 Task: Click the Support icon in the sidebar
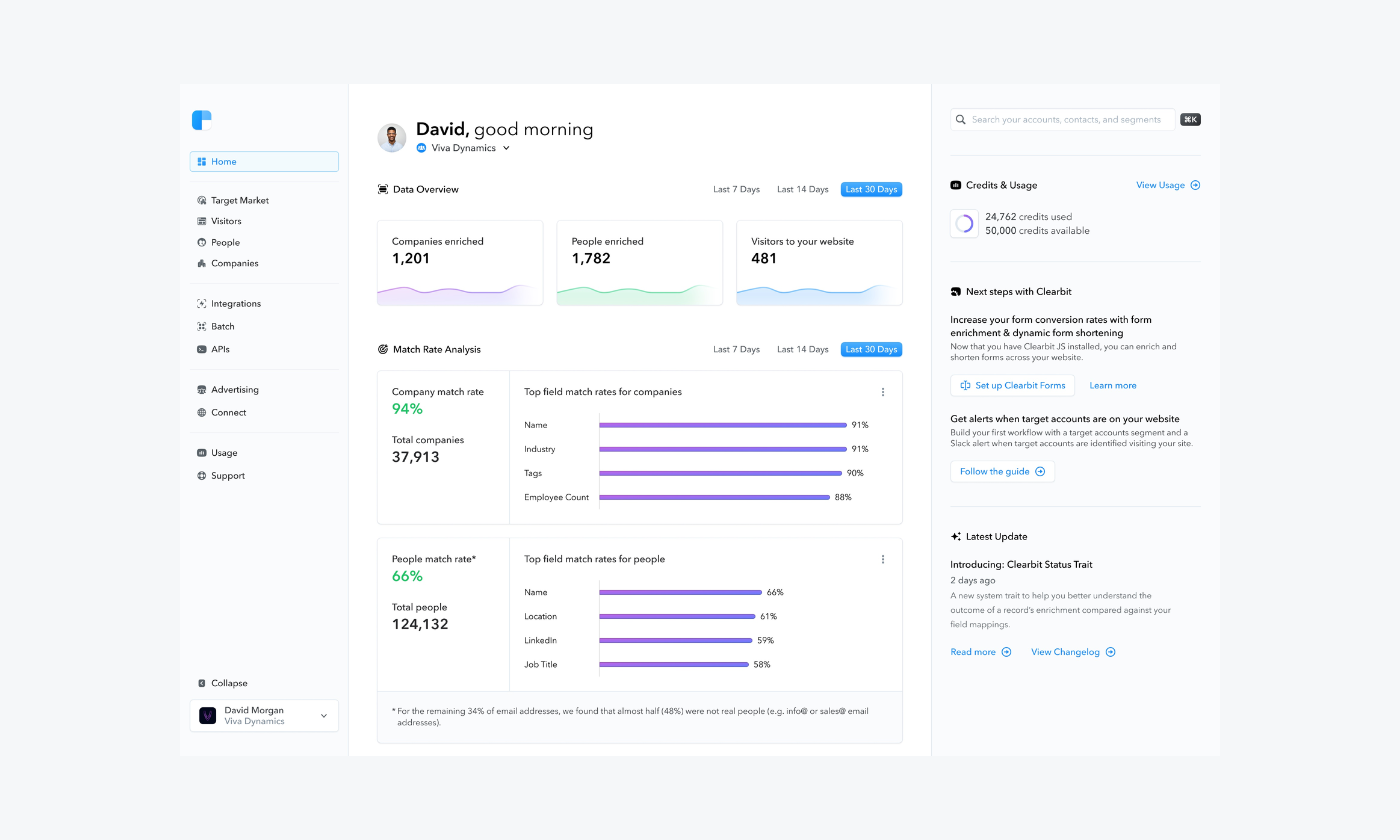point(202,476)
